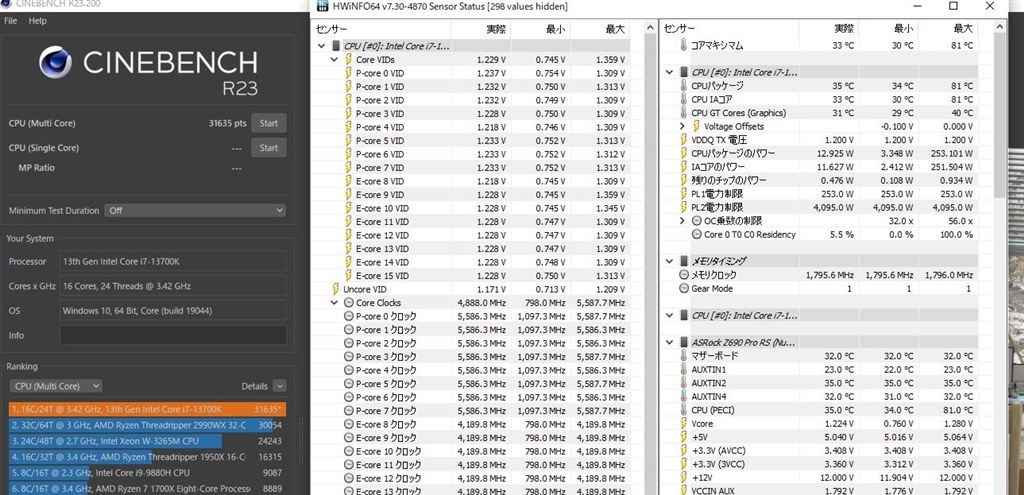
Task: Click the CPU (PECI) thermometer icon
Action: tap(683, 410)
